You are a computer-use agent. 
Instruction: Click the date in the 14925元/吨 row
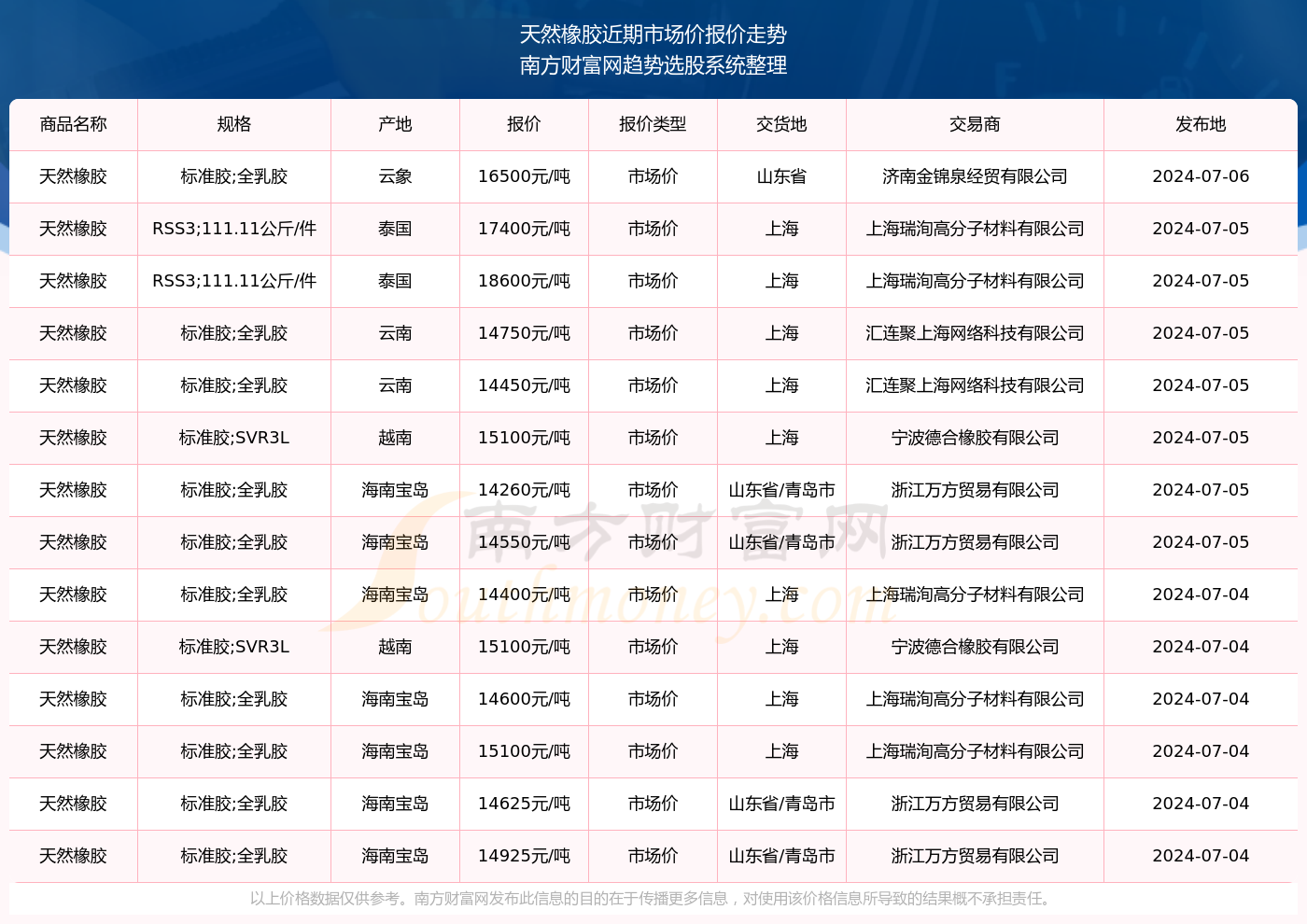coord(1201,856)
